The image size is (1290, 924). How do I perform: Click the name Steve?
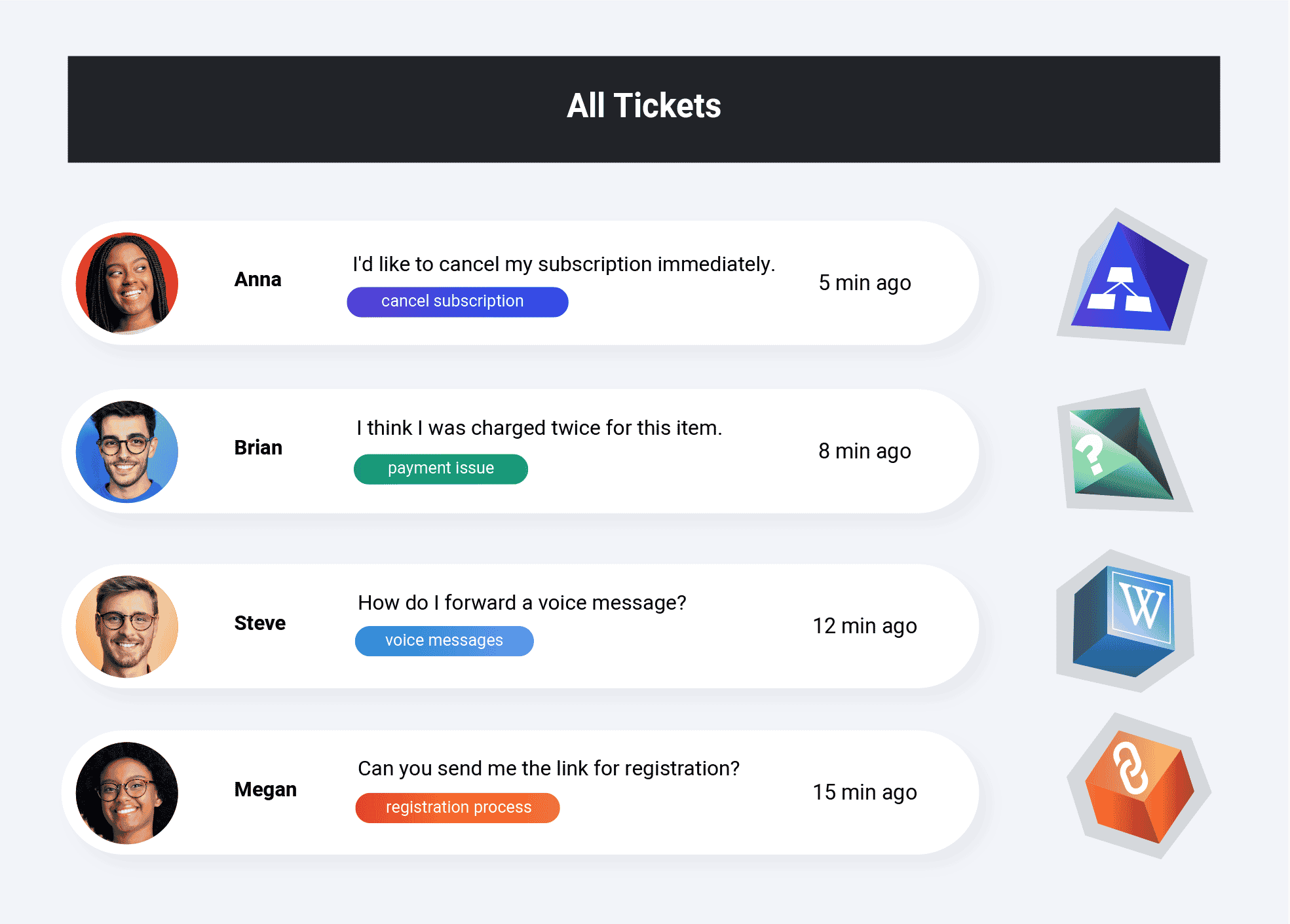click(260, 623)
